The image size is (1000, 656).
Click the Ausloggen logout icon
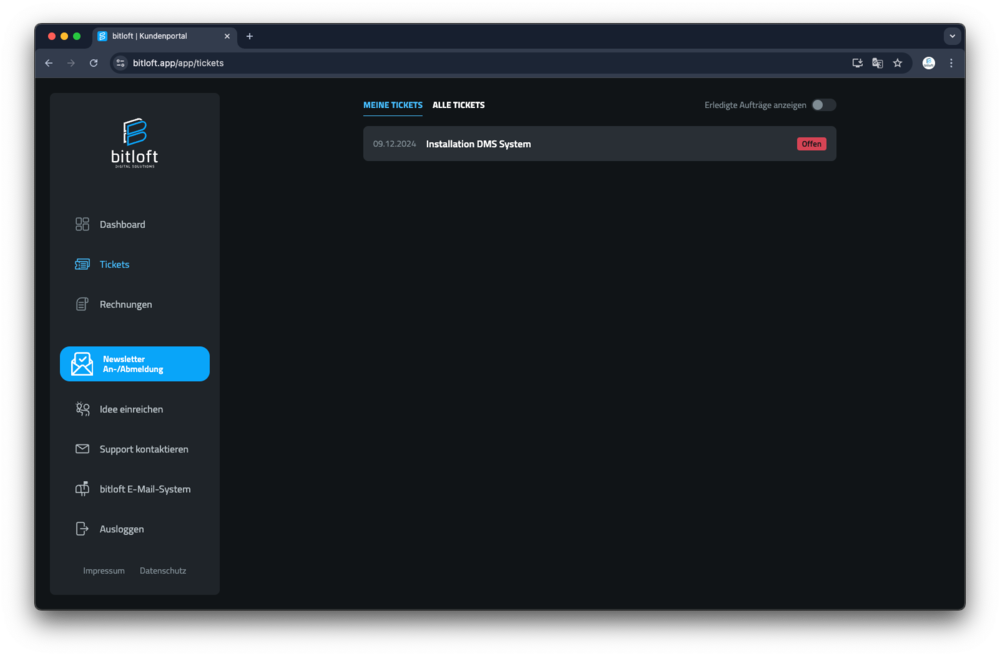[x=82, y=529]
